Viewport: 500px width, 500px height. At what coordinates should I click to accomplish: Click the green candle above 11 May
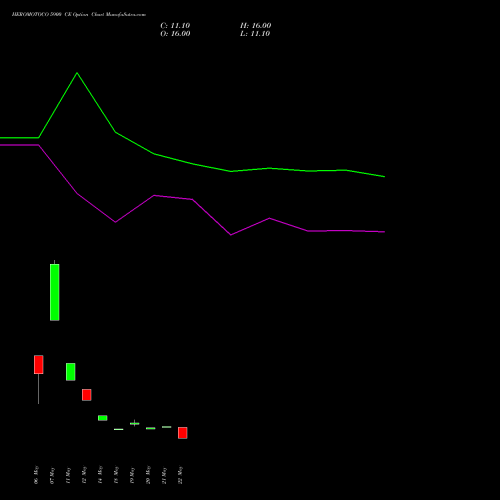pos(71,372)
